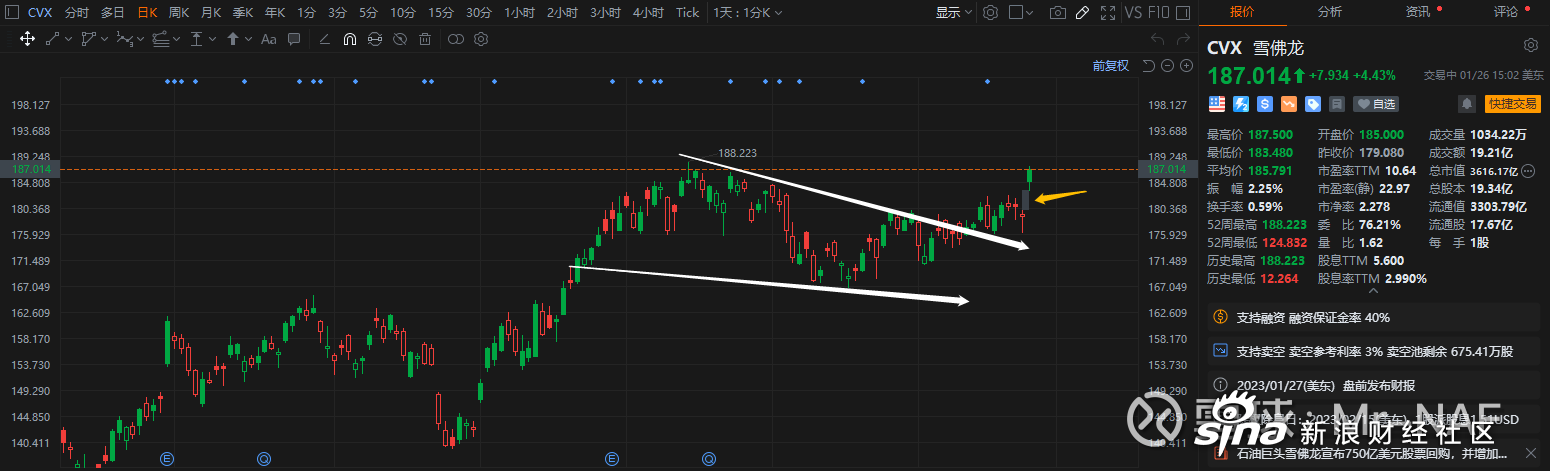Viewport: 1550px width, 471px height.
Task: Reset chart zoom with the rotate icon
Action: coord(1148,66)
